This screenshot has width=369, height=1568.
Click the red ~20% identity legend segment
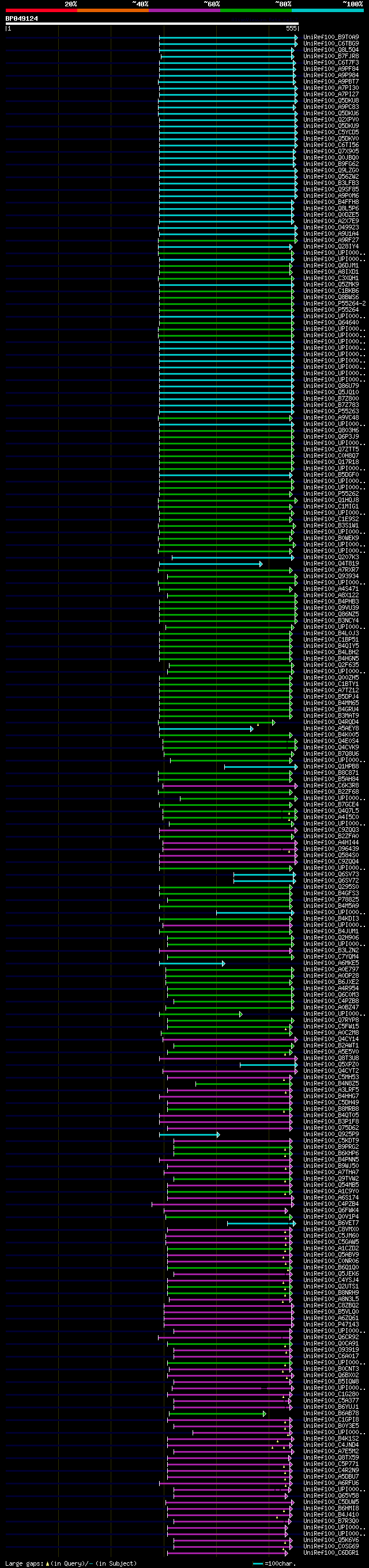tap(42, 10)
